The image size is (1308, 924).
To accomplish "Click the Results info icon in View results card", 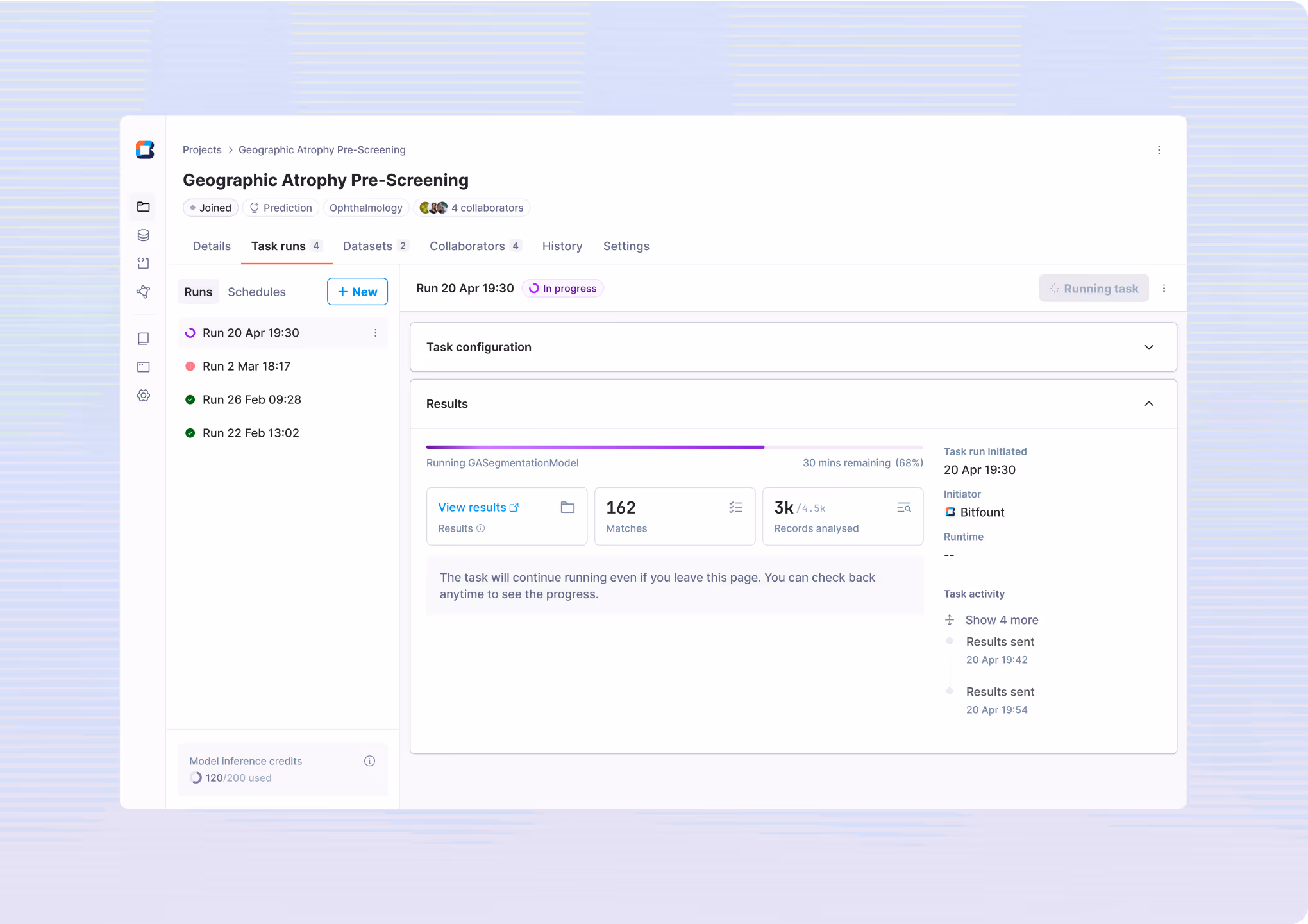I will click(481, 528).
